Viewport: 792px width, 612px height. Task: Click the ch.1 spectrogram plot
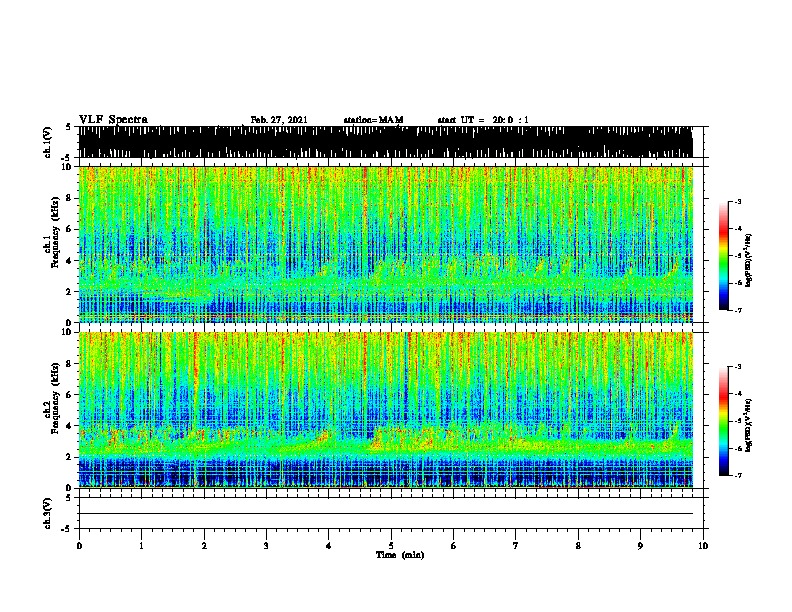point(386,244)
